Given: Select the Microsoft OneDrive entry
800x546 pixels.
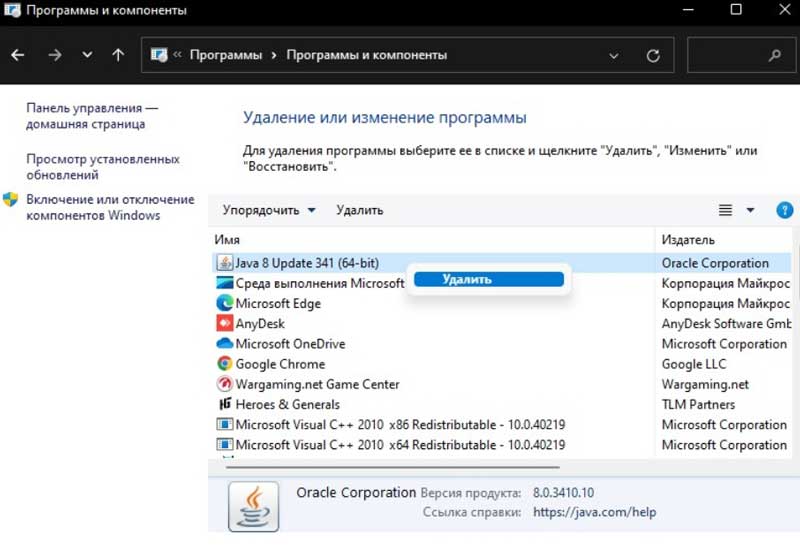Looking at the screenshot, I should 290,344.
